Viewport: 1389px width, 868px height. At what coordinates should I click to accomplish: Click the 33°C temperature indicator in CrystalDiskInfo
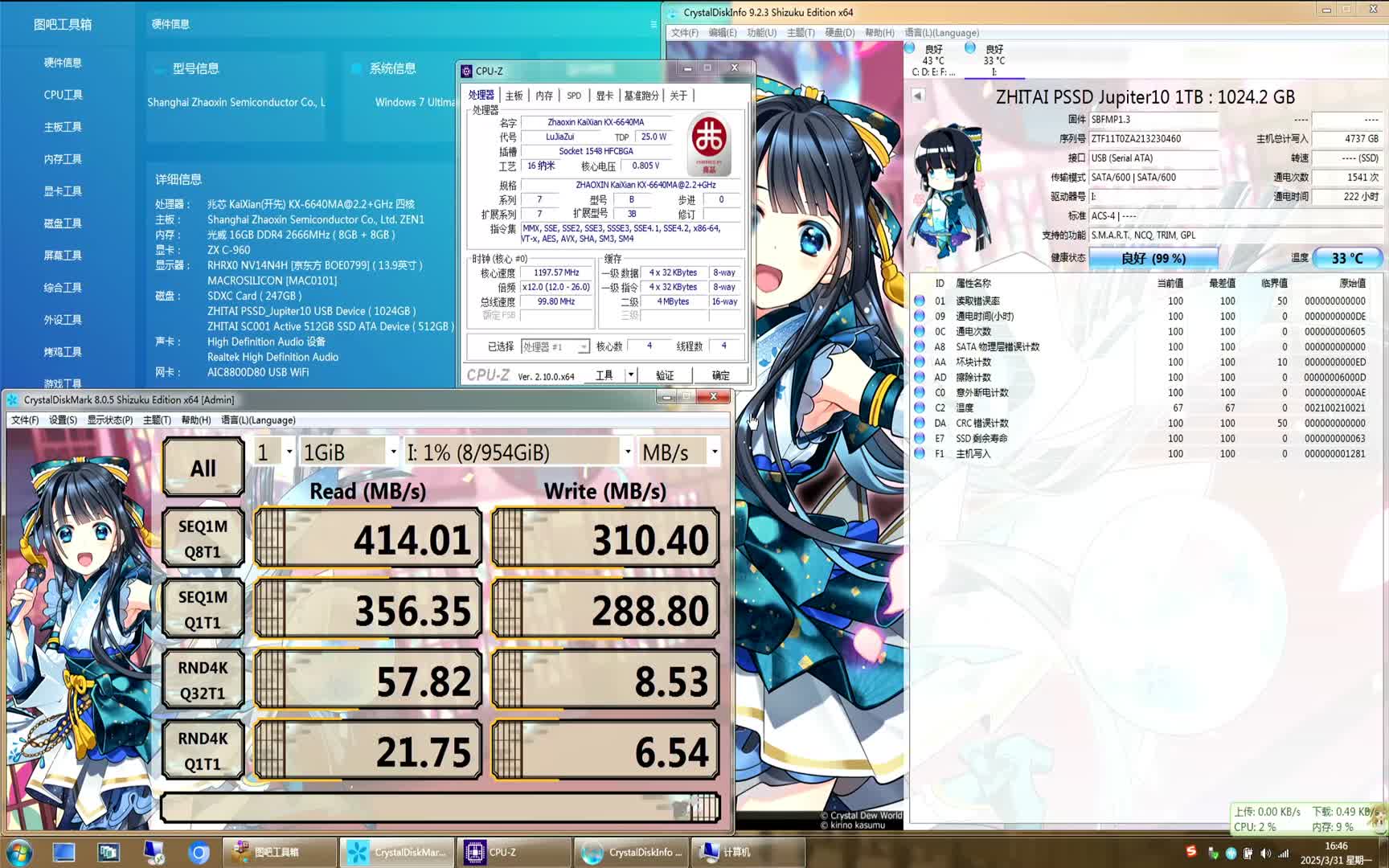pos(1346,258)
